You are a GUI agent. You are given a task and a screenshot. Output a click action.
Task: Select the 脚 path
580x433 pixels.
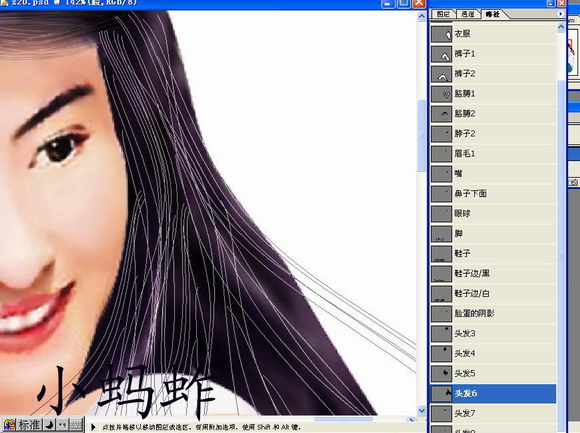pos(493,233)
